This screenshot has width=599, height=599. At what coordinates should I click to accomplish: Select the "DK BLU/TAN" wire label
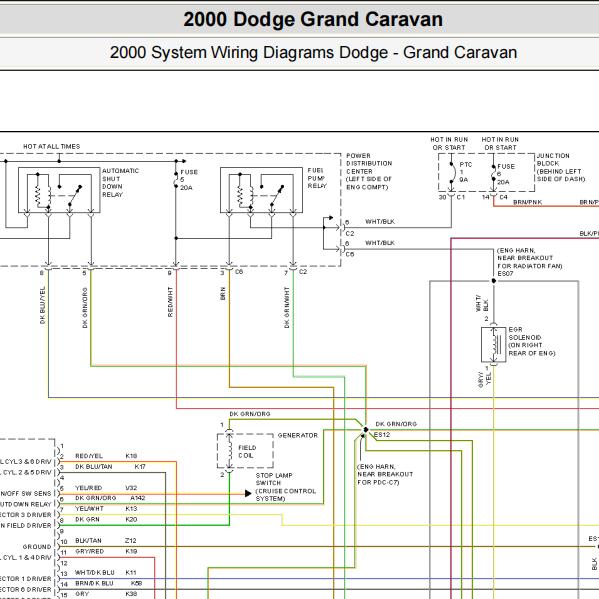point(94,466)
